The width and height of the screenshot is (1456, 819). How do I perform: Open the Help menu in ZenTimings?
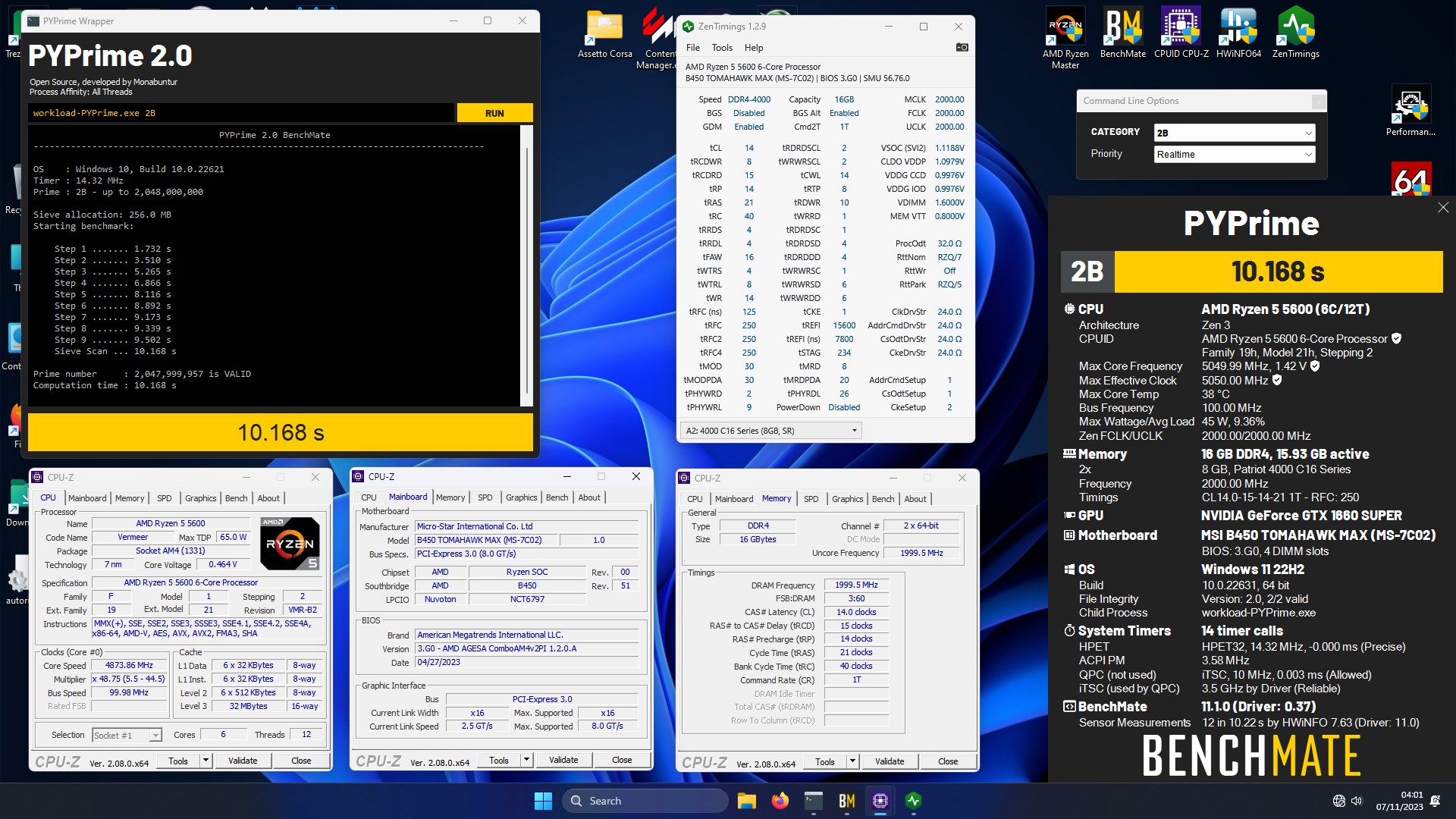click(754, 47)
